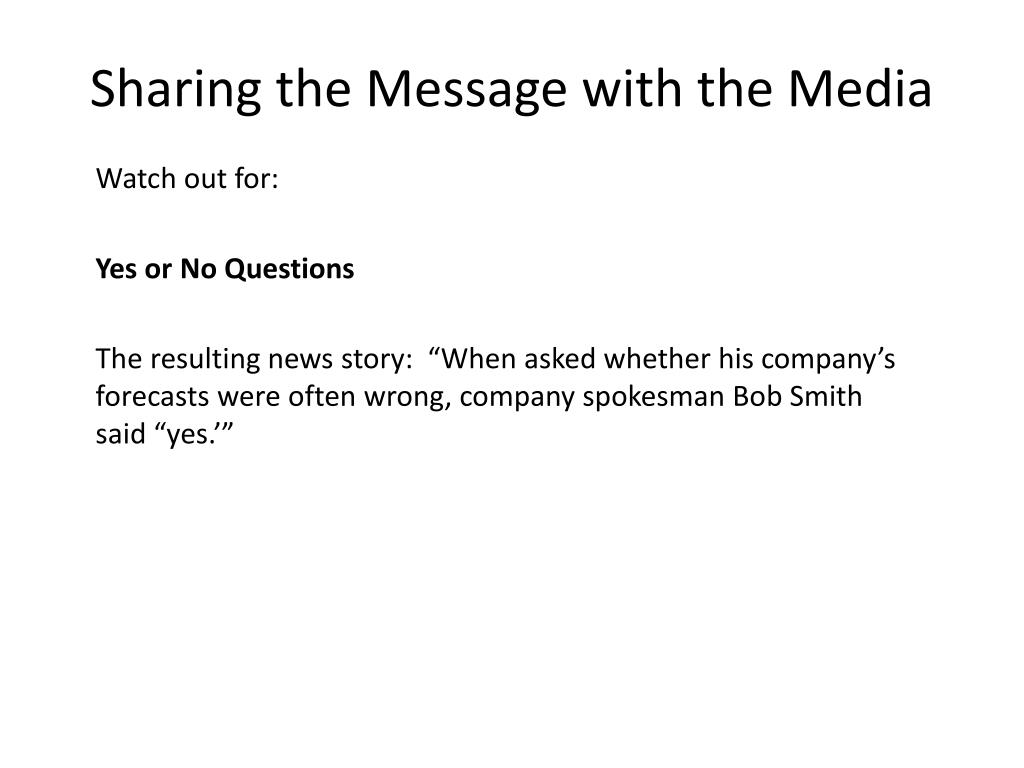Click the name "Bob Smith" in the paragraph
Screen dimensions: 1024x768
click(x=797, y=396)
